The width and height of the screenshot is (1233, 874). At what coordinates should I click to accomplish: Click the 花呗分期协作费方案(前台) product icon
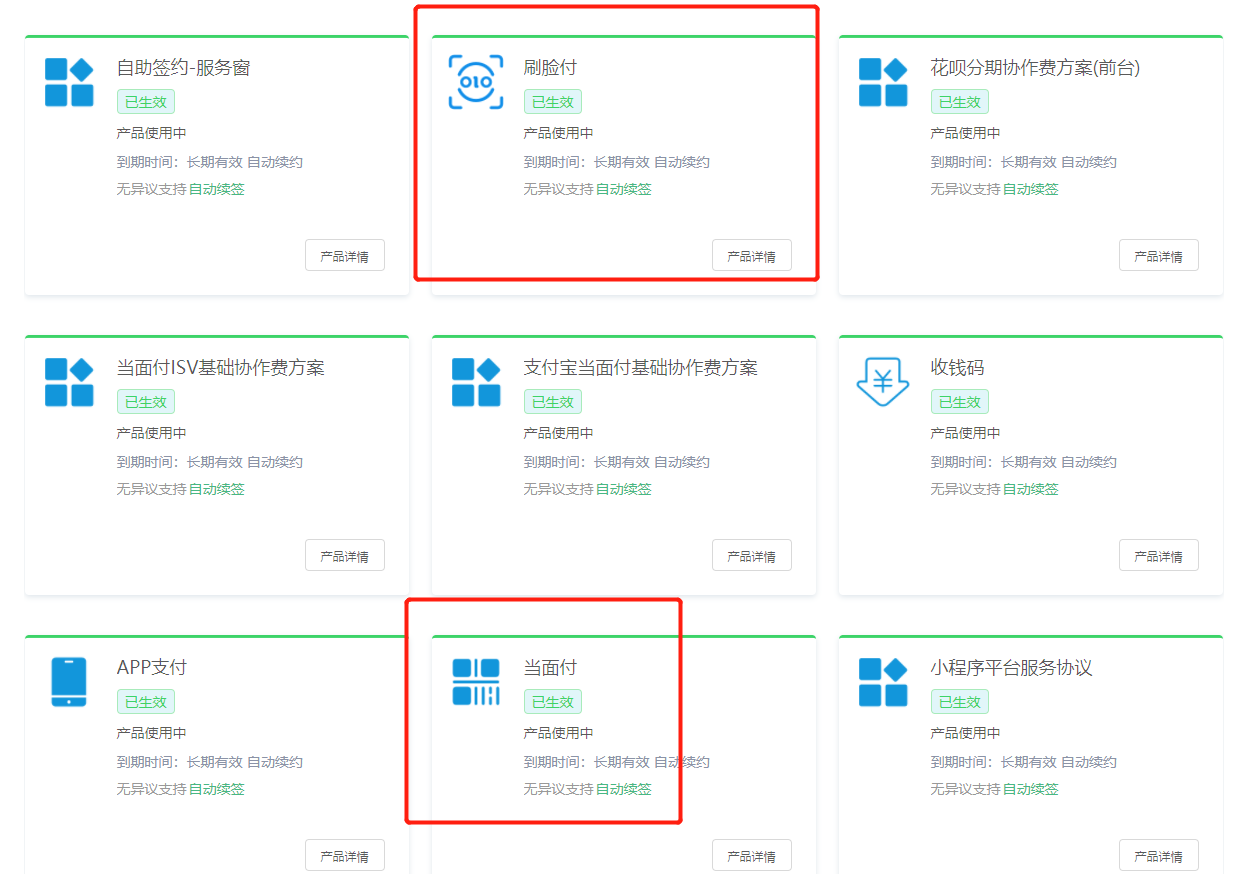pos(883,82)
